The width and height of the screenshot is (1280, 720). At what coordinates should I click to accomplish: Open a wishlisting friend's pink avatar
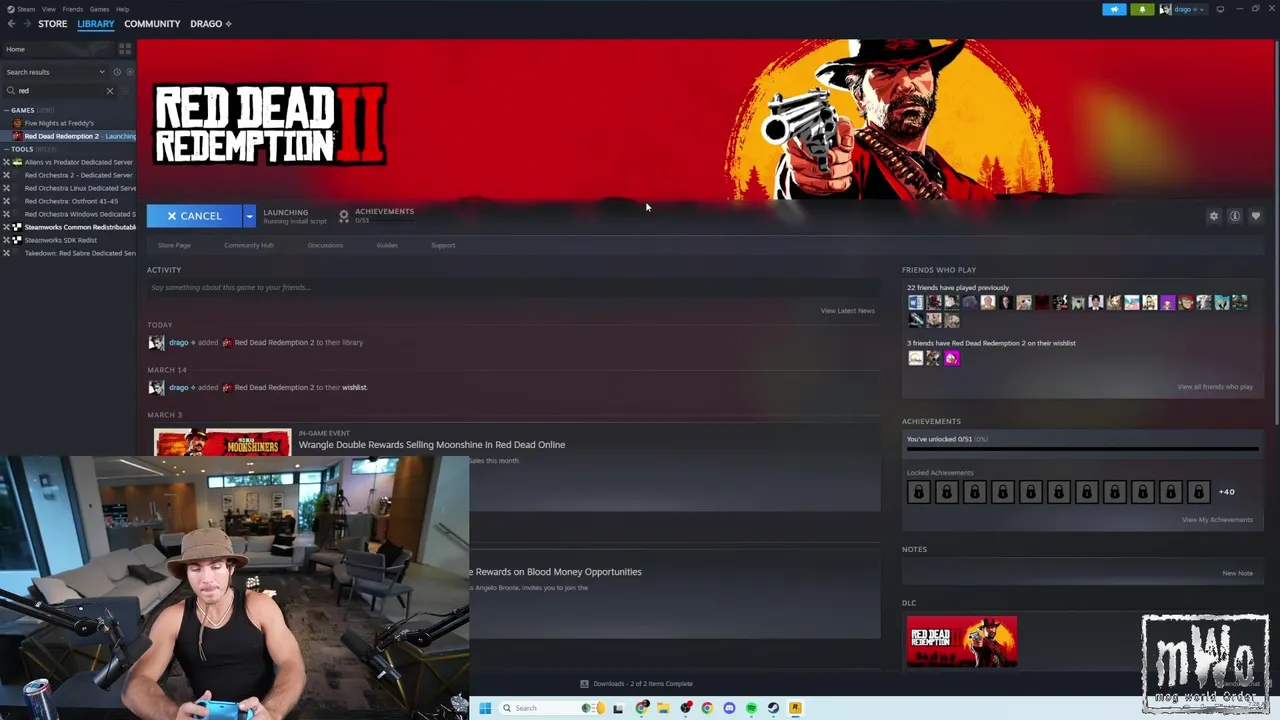coord(952,358)
